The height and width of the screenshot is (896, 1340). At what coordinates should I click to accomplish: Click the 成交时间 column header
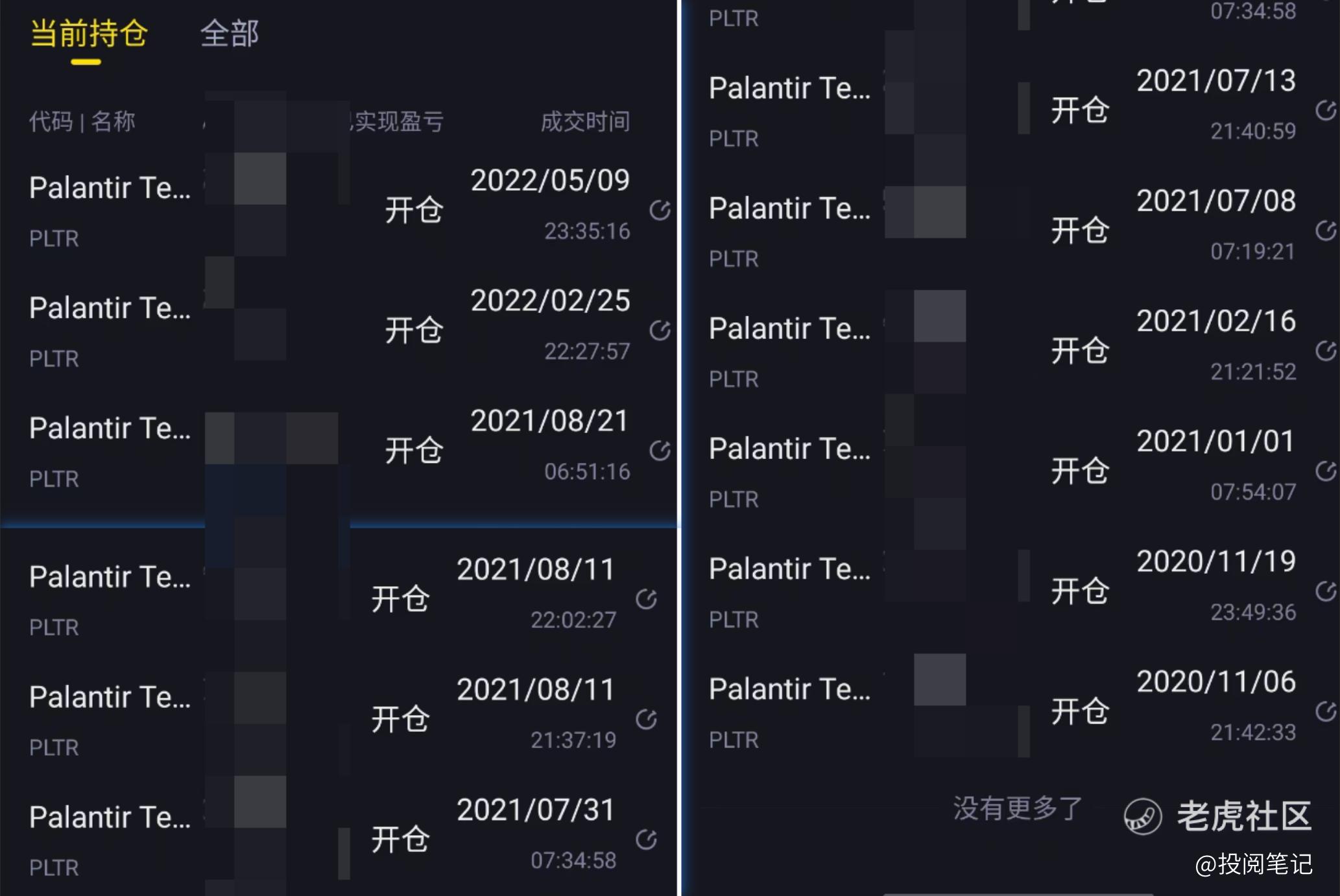(x=585, y=121)
